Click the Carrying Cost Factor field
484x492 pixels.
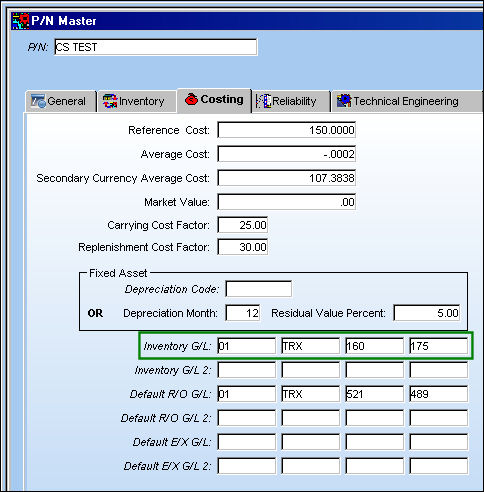click(243, 225)
